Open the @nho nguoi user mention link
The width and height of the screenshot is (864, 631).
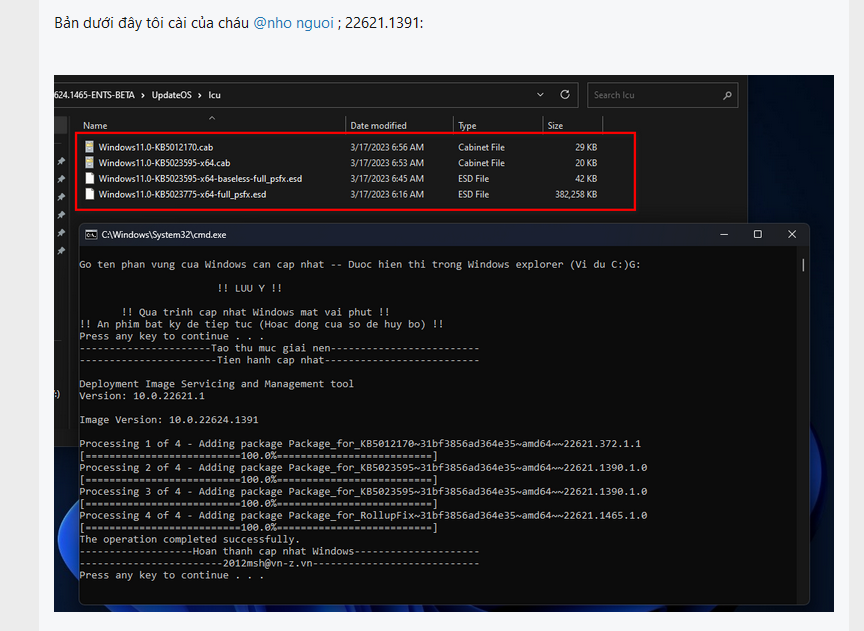tap(293, 23)
